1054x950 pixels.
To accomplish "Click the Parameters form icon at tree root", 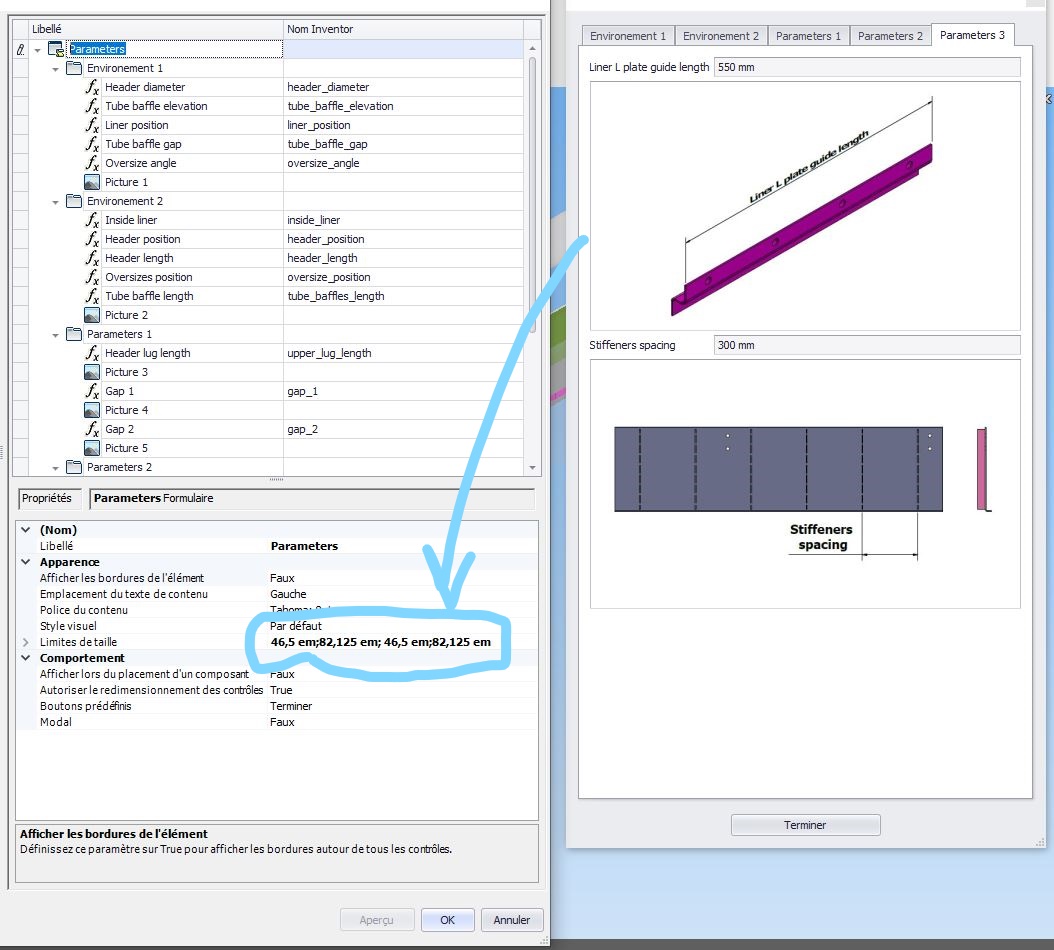I will (x=55, y=48).
